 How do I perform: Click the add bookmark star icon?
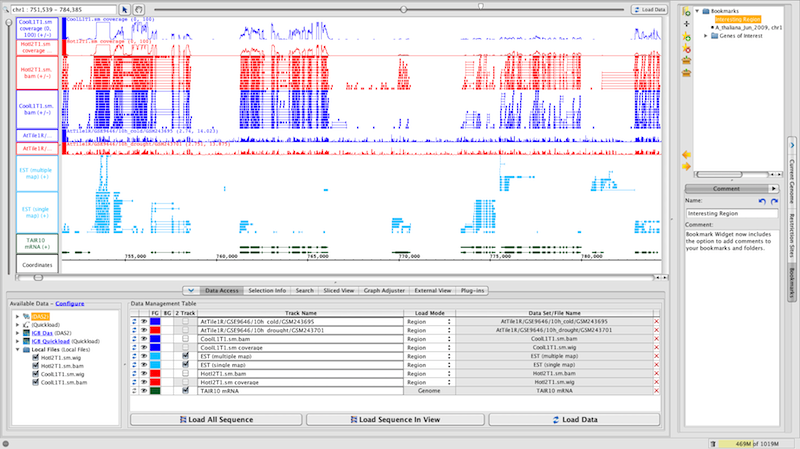point(686,36)
